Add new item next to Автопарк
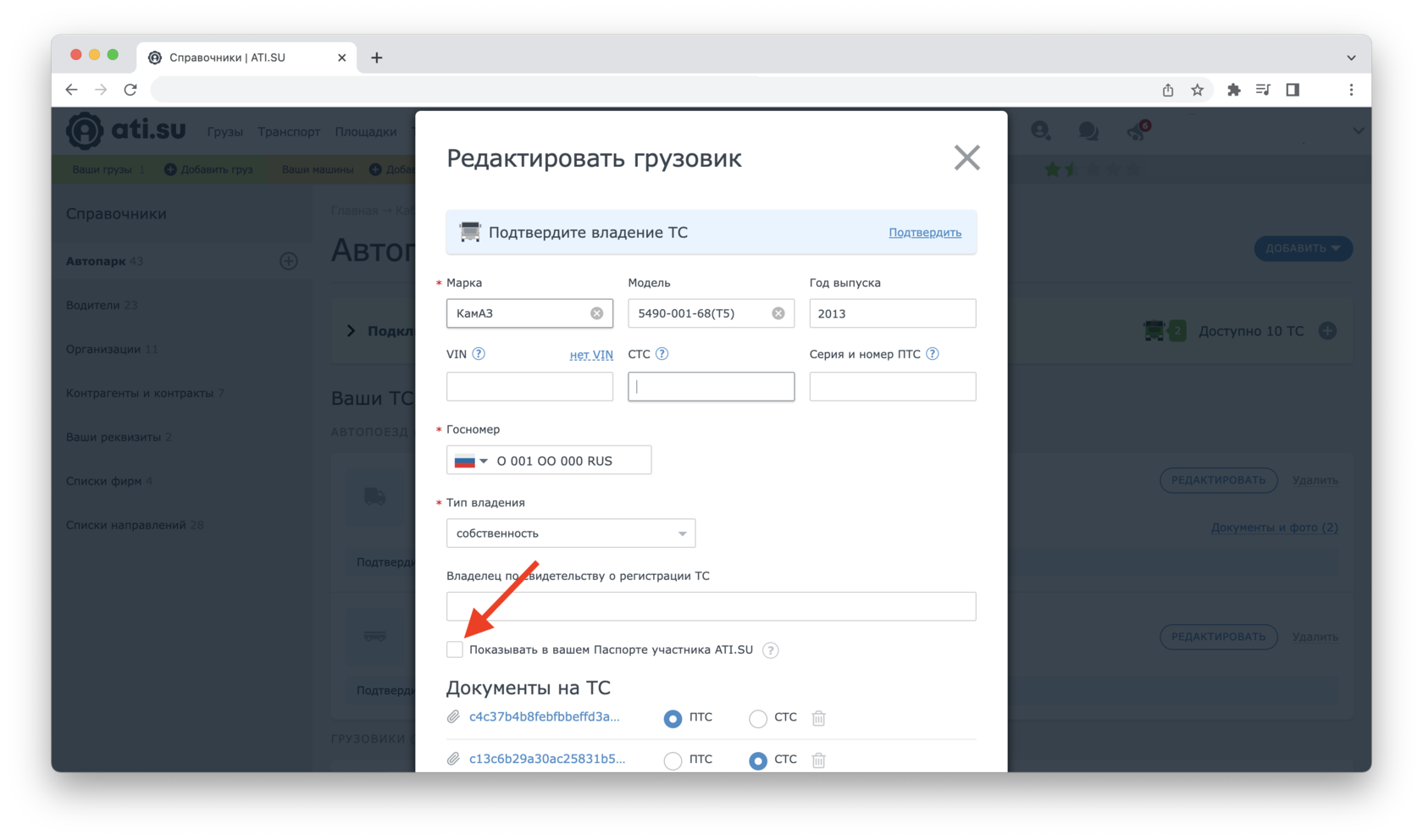This screenshot has height=840, width=1423. tap(289, 261)
